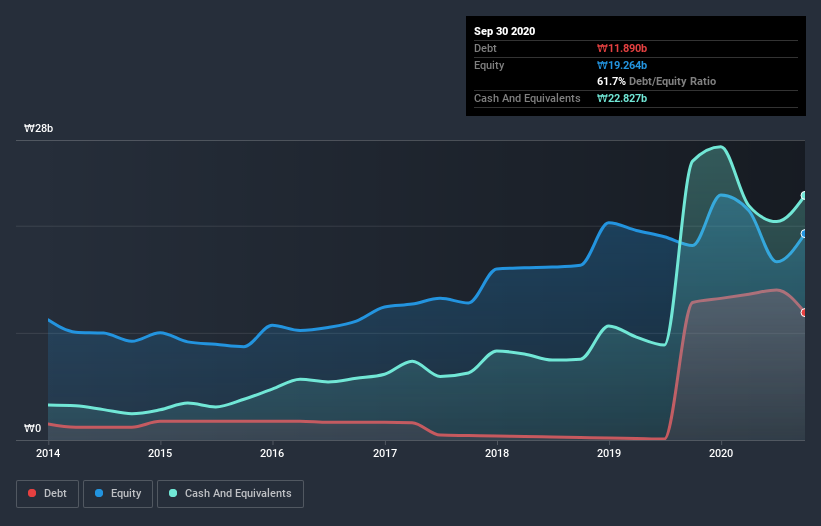This screenshot has width=821, height=526.
Task: Toggle Cash And Equivalents legend button
Action: tap(230, 494)
